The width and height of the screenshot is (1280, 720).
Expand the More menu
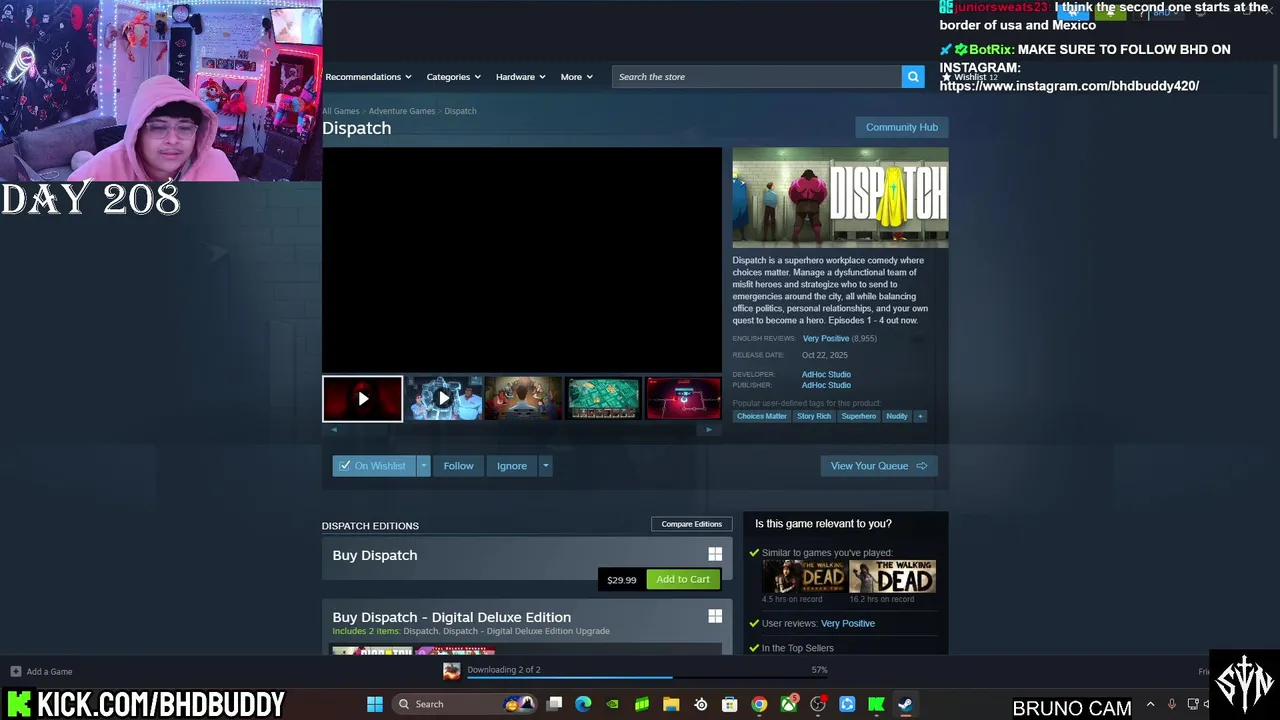click(576, 77)
